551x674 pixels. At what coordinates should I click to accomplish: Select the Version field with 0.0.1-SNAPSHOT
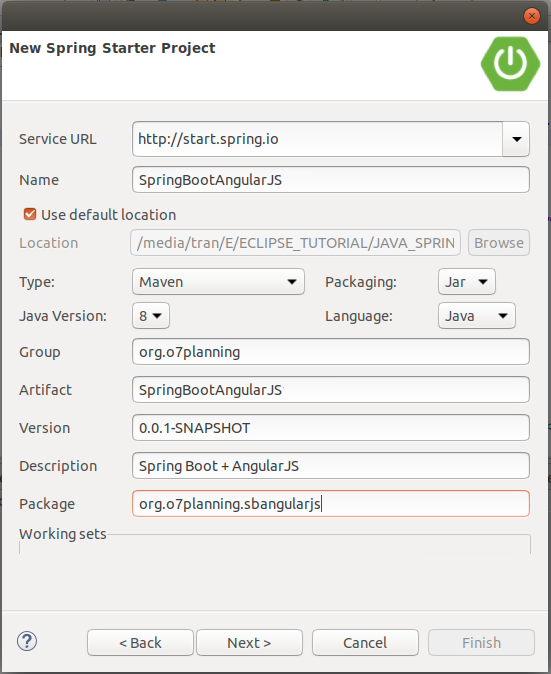pyautogui.click(x=331, y=427)
